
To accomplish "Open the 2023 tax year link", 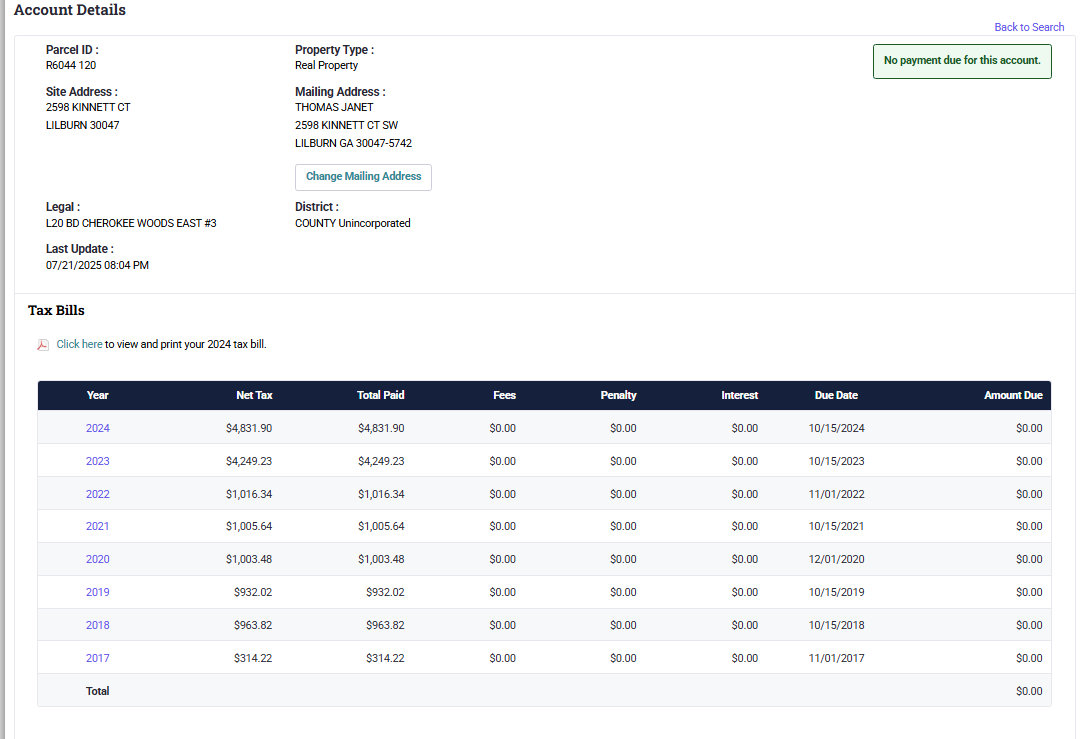I will pos(97,461).
